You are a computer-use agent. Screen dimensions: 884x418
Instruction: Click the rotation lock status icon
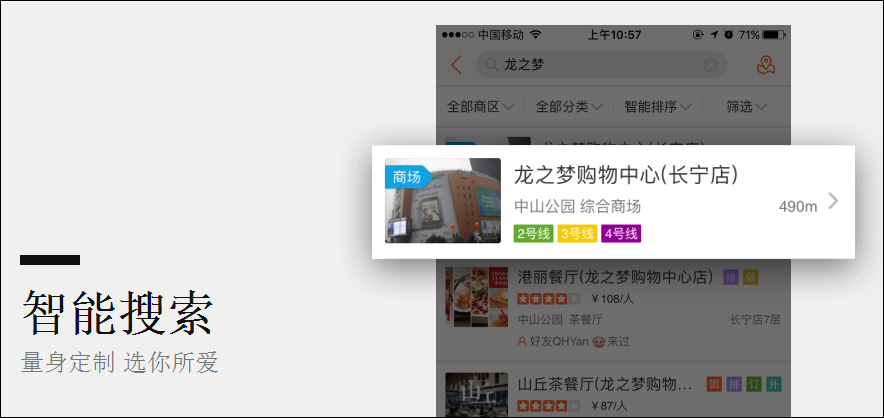tap(699, 35)
